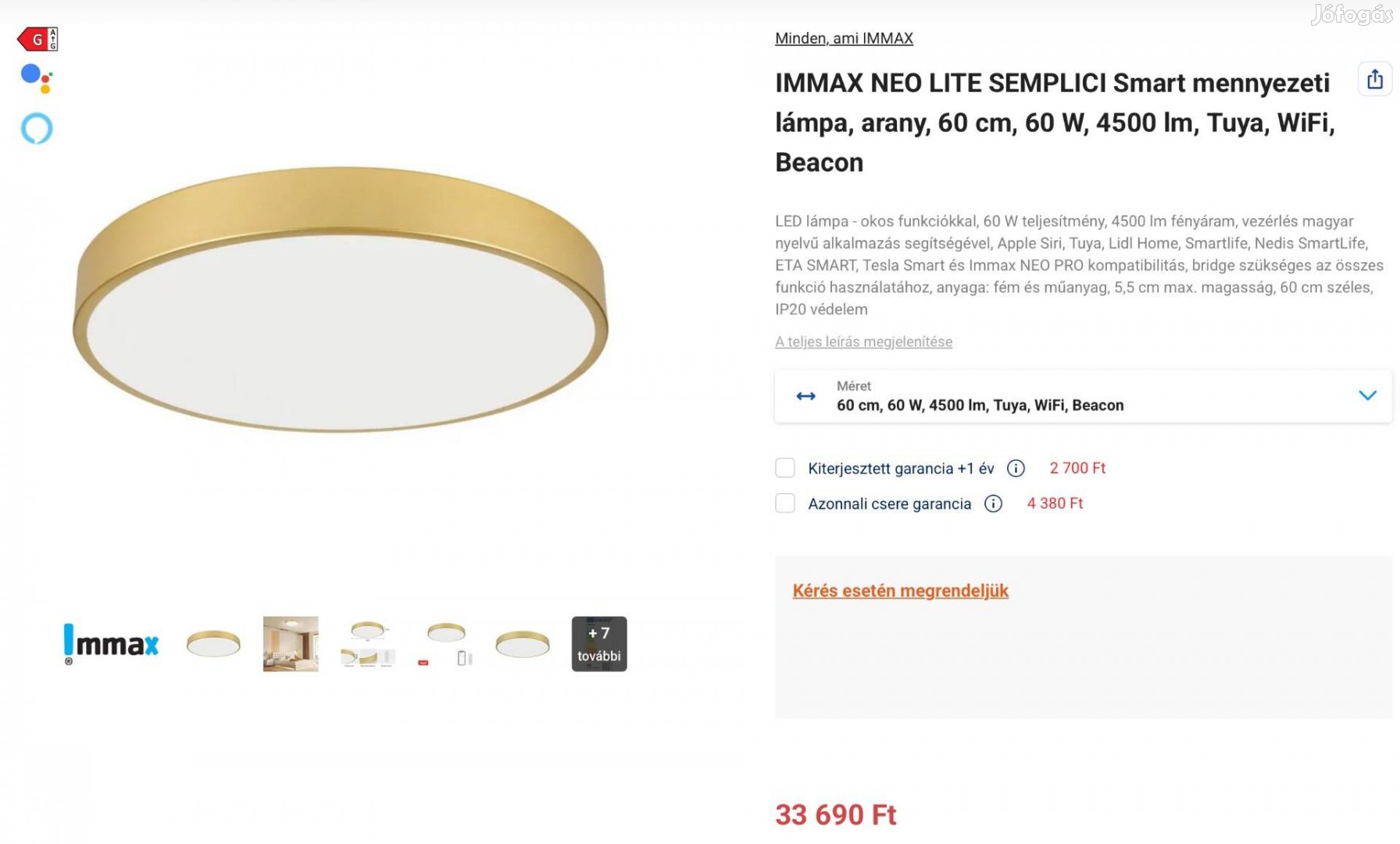The image size is (1400, 844).
Task: Open info icon for Azonnali csere garancia
Action: 993,504
